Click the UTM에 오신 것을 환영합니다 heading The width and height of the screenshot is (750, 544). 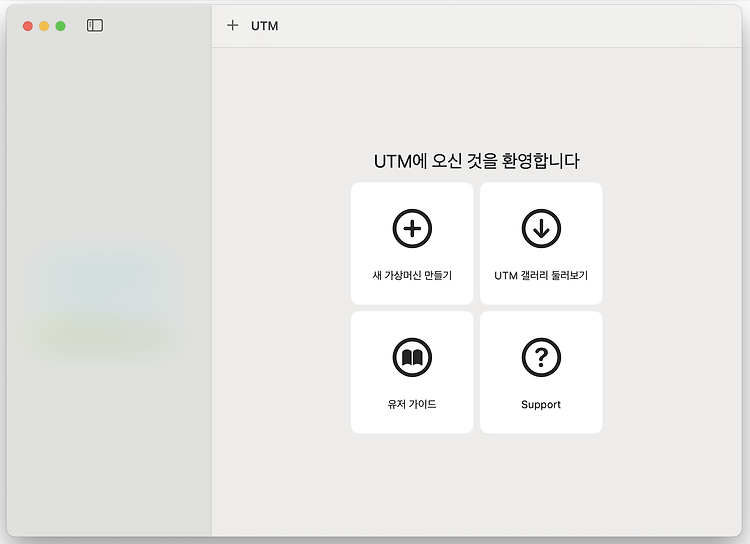(476, 161)
